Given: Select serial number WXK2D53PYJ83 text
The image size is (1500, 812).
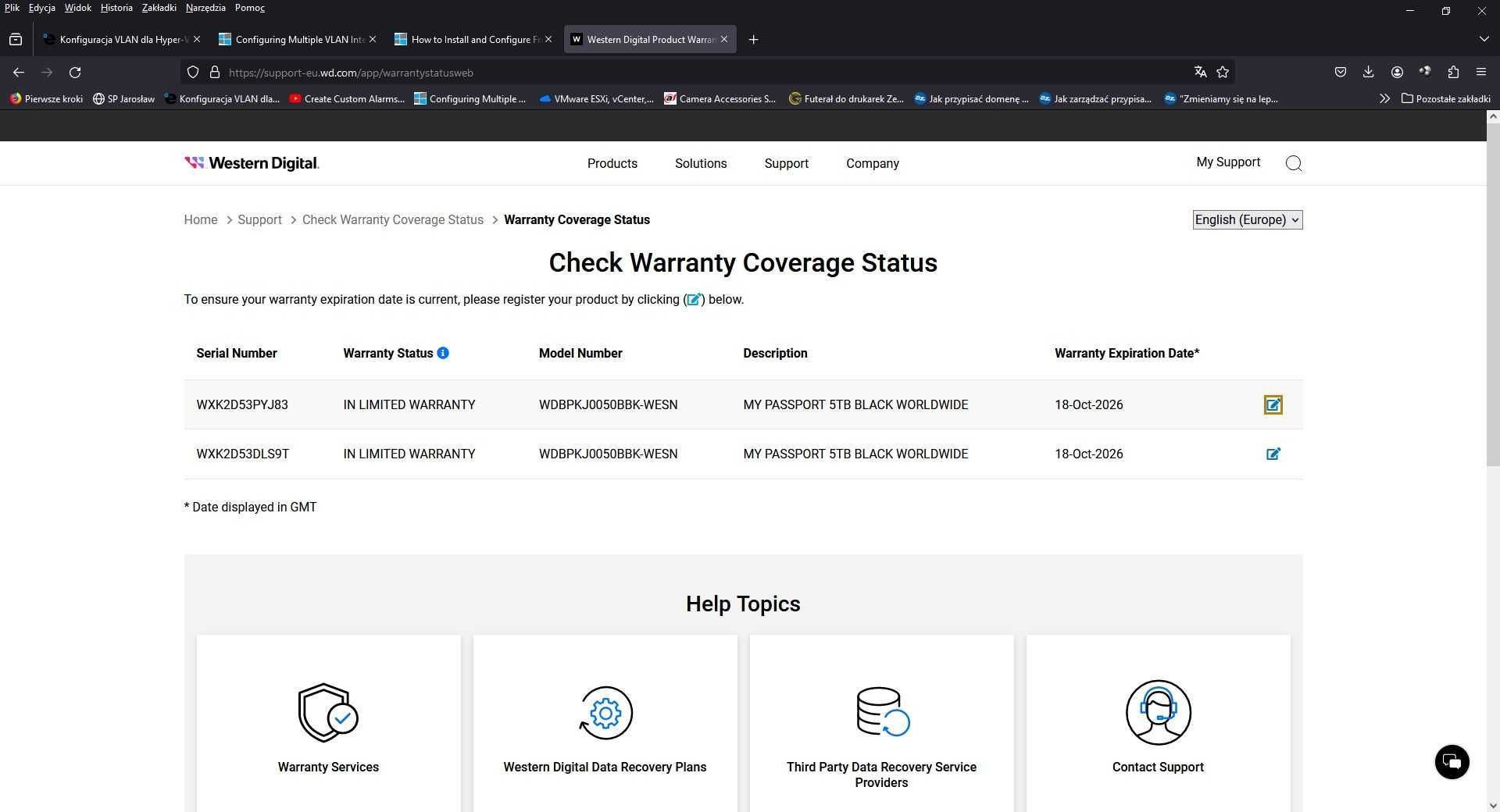Looking at the screenshot, I should [x=242, y=404].
